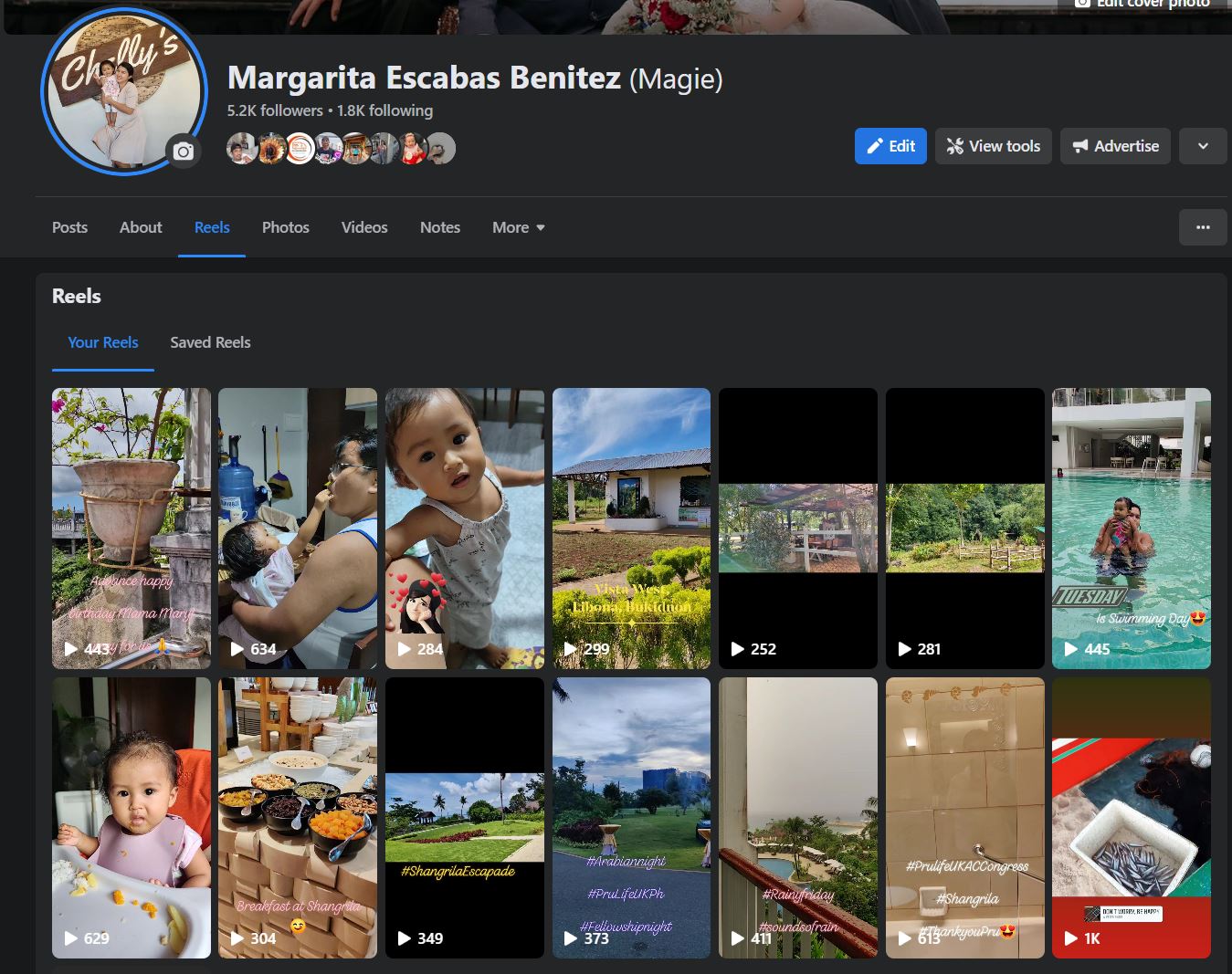Click the name Margarita Escabas Benitez
The image size is (1232, 974).
(x=424, y=79)
